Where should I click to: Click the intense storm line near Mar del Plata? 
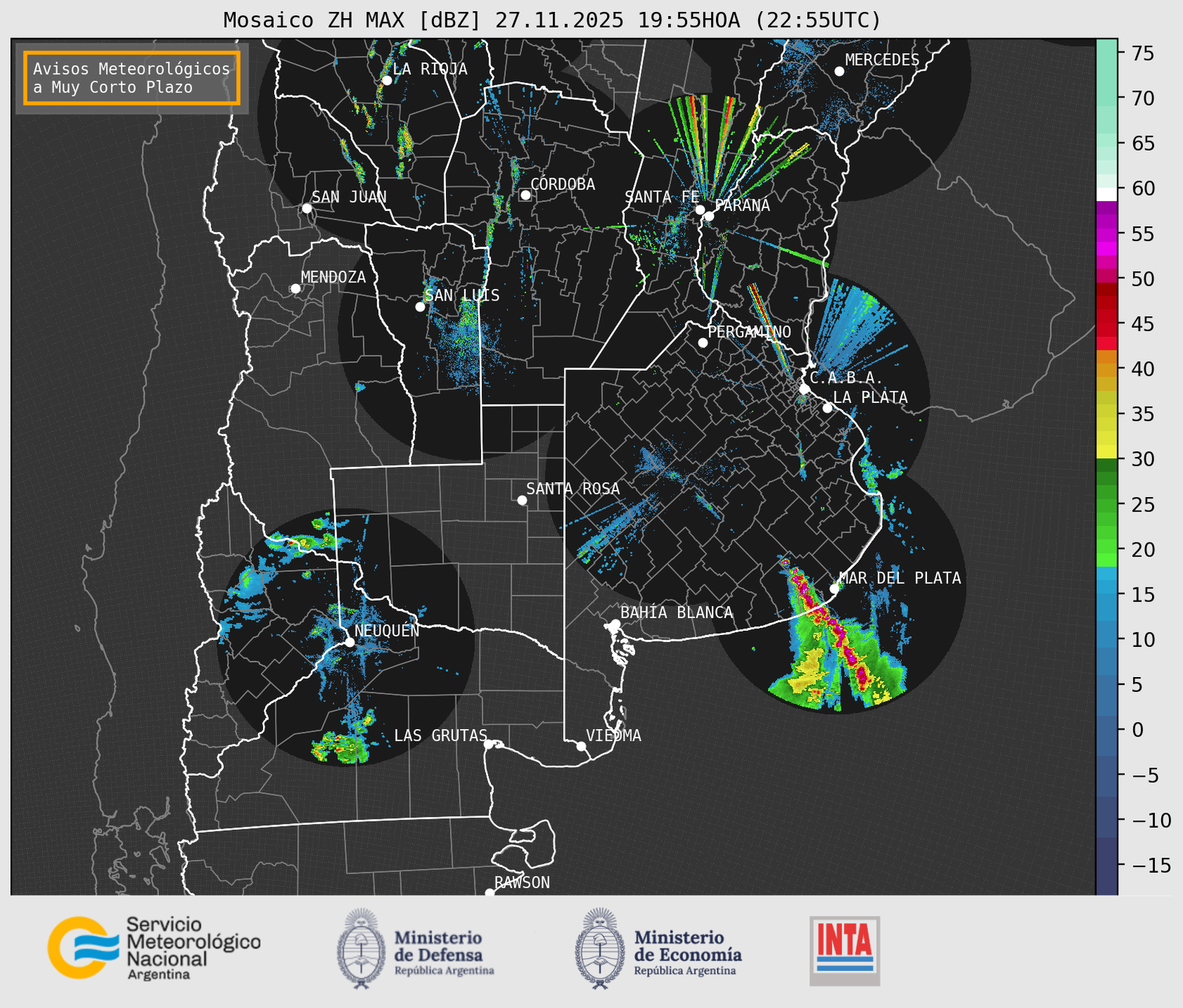click(x=831, y=625)
